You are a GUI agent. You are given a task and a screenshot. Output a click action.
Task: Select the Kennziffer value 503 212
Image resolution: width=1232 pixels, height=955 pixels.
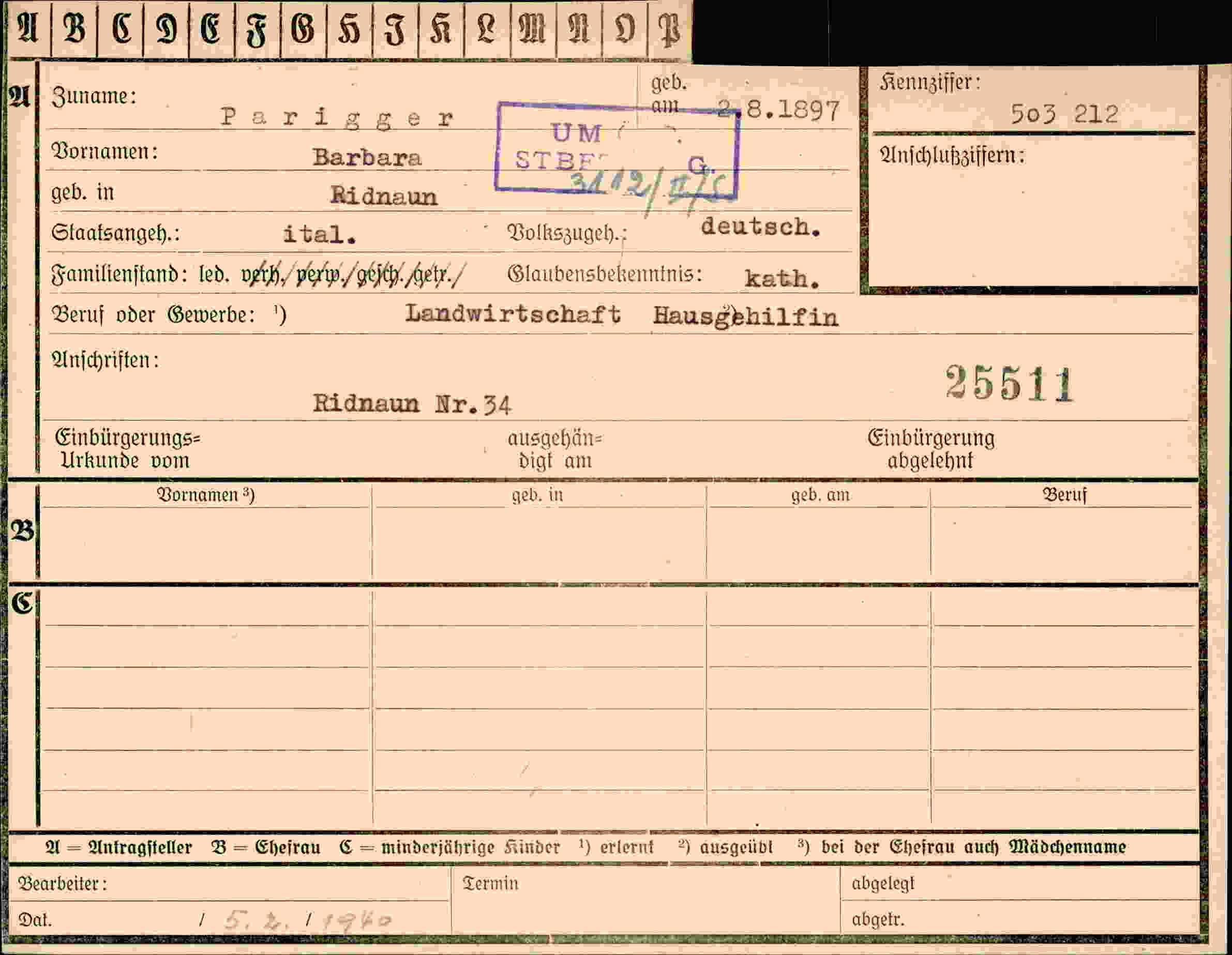coord(1064,114)
